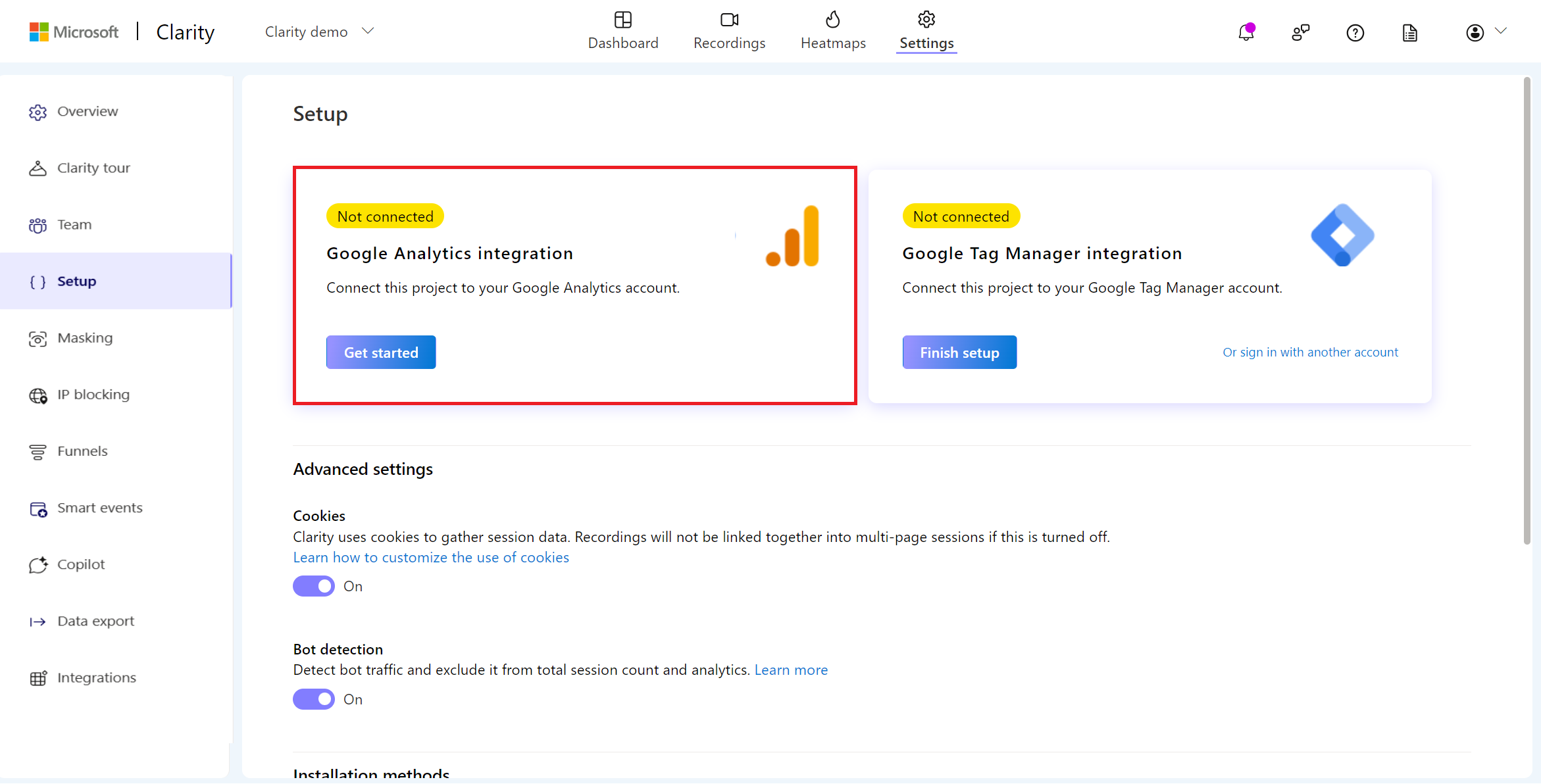Click the Settings gear icon in top navigation
Image resolution: width=1541 pixels, height=784 pixels.
[x=924, y=19]
